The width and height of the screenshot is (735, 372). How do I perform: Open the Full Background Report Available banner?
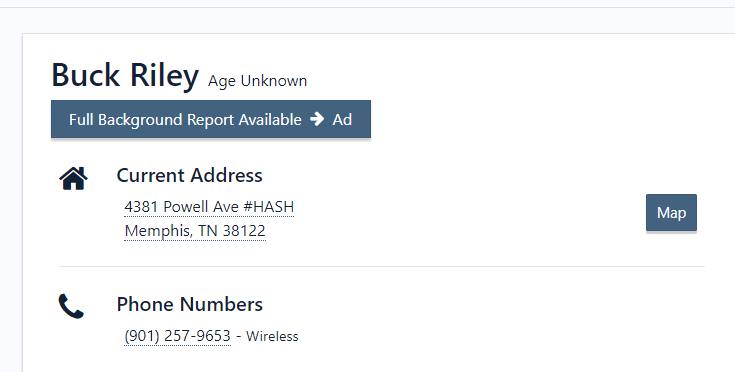pos(211,119)
